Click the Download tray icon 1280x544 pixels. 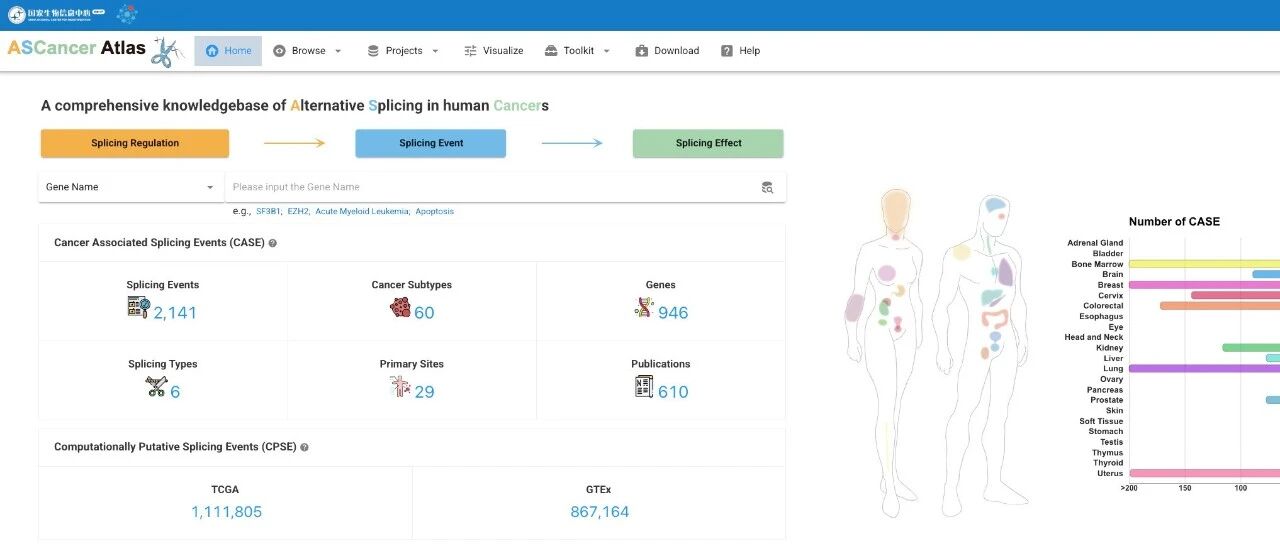(x=642, y=51)
